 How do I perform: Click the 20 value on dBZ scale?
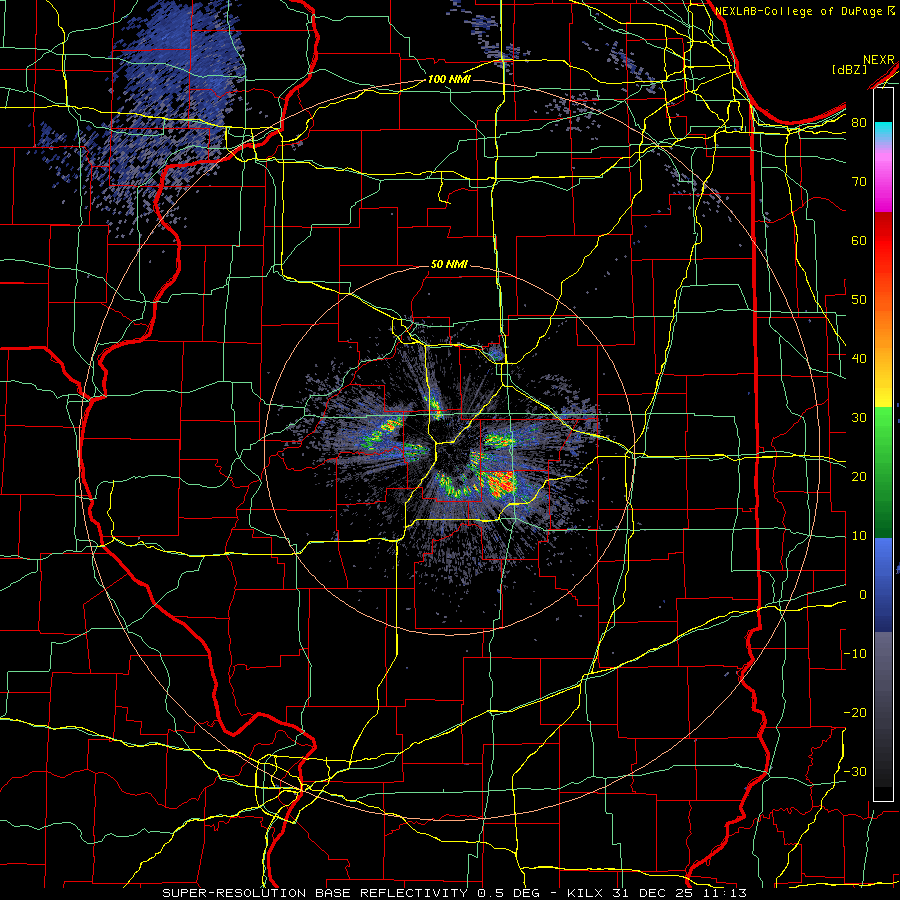coord(859,476)
